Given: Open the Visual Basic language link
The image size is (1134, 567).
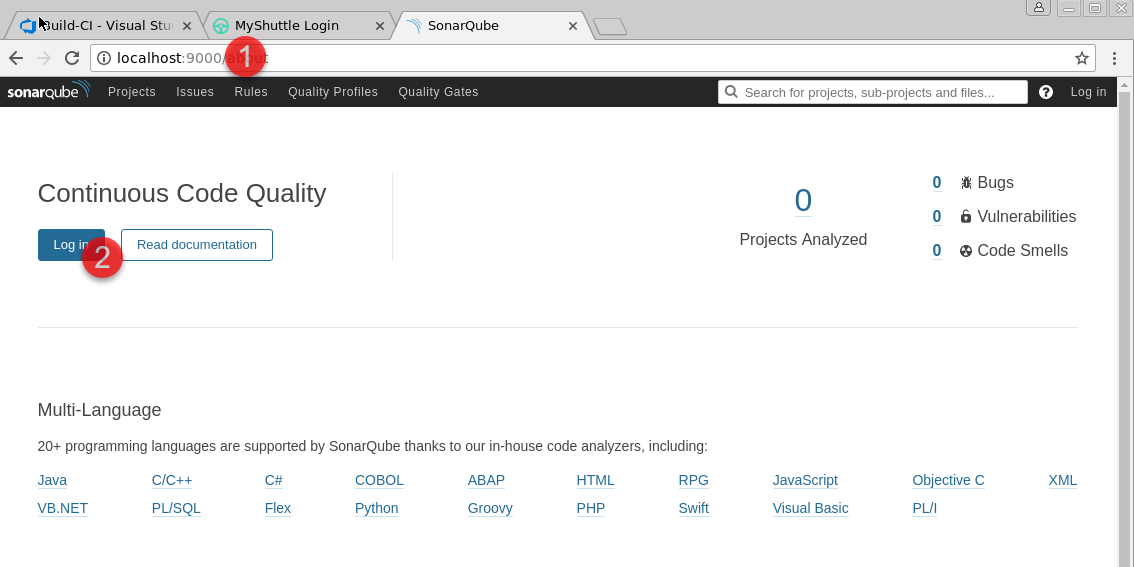Looking at the screenshot, I should [x=810, y=508].
